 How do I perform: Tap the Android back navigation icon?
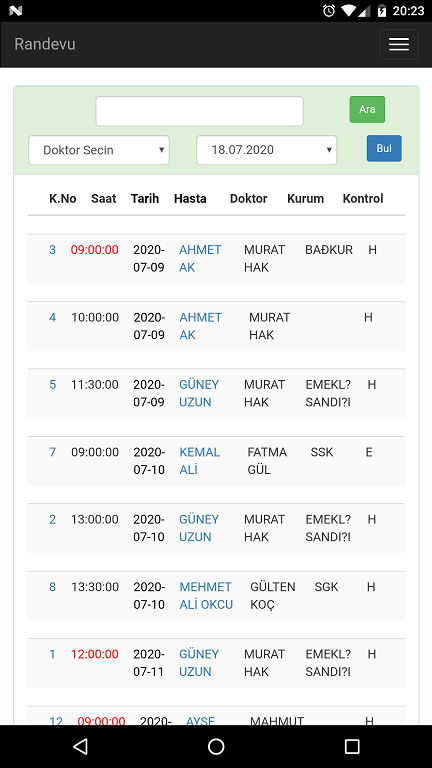click(x=80, y=746)
